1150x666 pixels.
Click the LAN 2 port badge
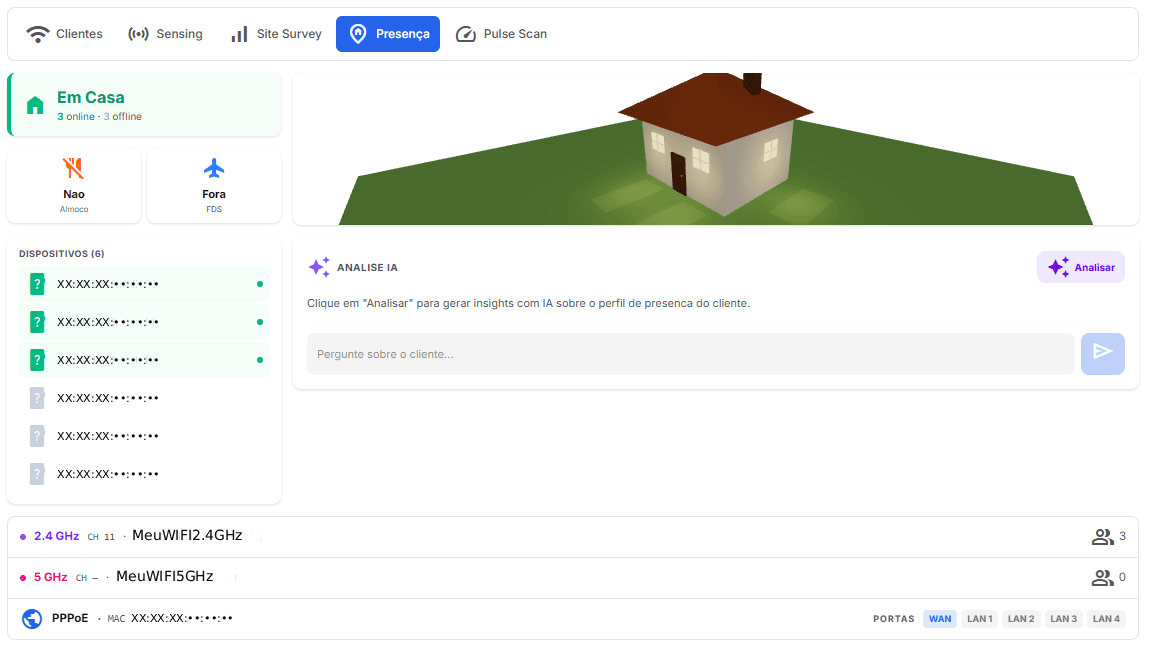(1021, 619)
